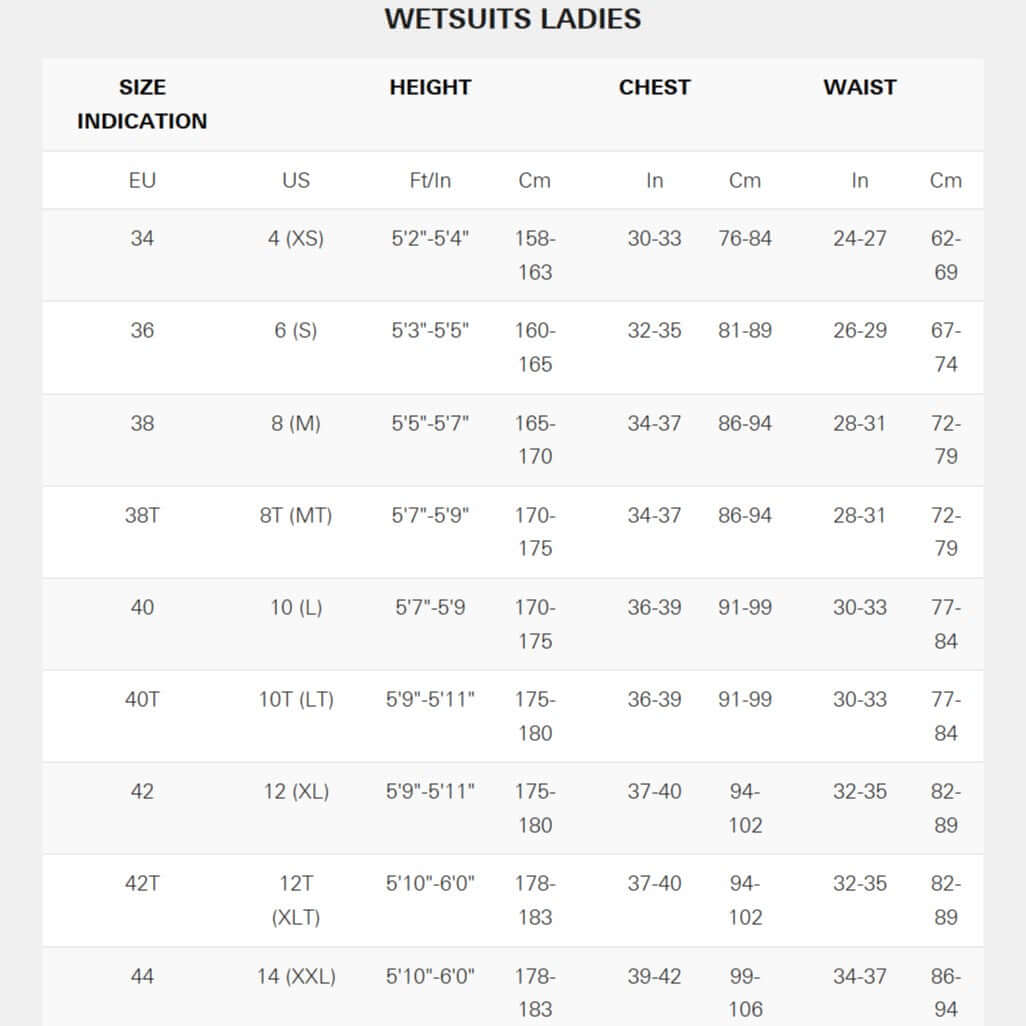The image size is (1026, 1026).
Task: Click the 14 (XXL) US size cell
Action: click(296, 976)
